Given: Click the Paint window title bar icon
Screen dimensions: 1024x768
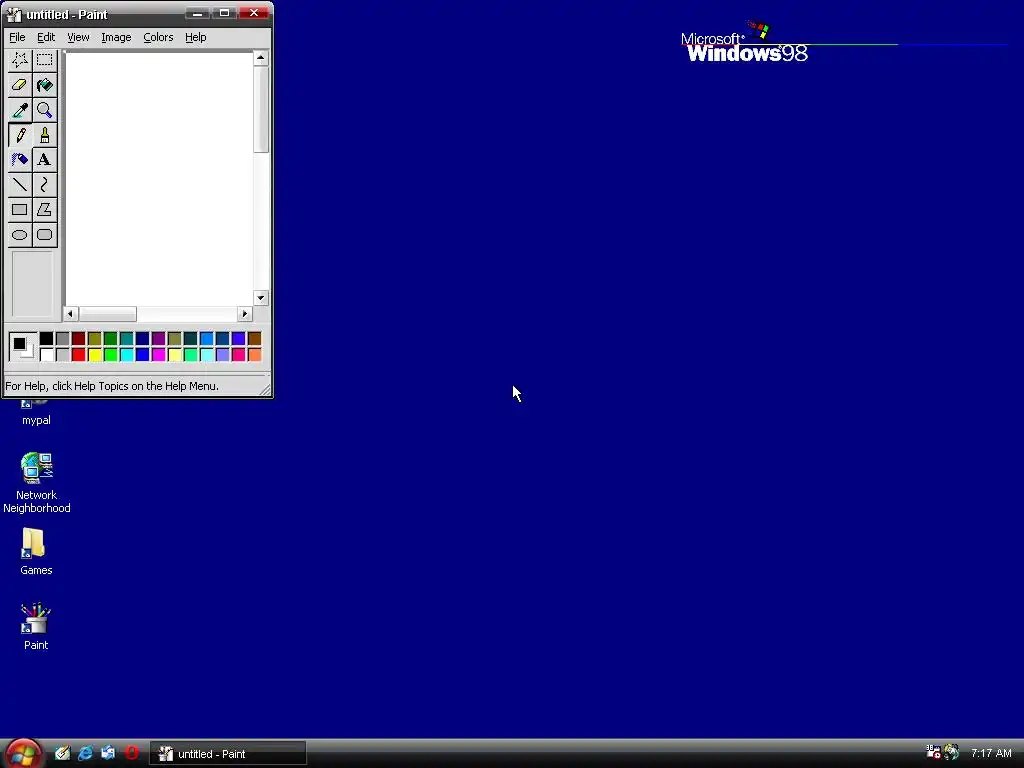Looking at the screenshot, I should click(x=14, y=14).
